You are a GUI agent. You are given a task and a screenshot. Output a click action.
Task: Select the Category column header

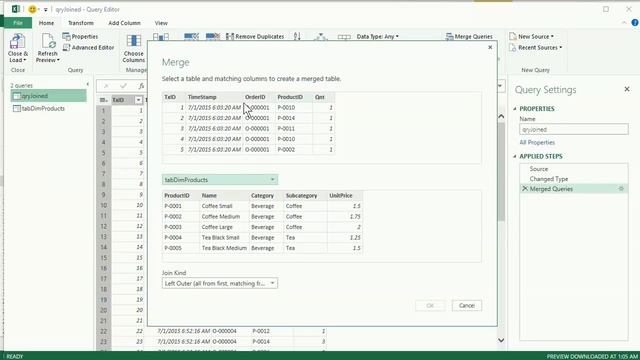[x=266, y=196]
